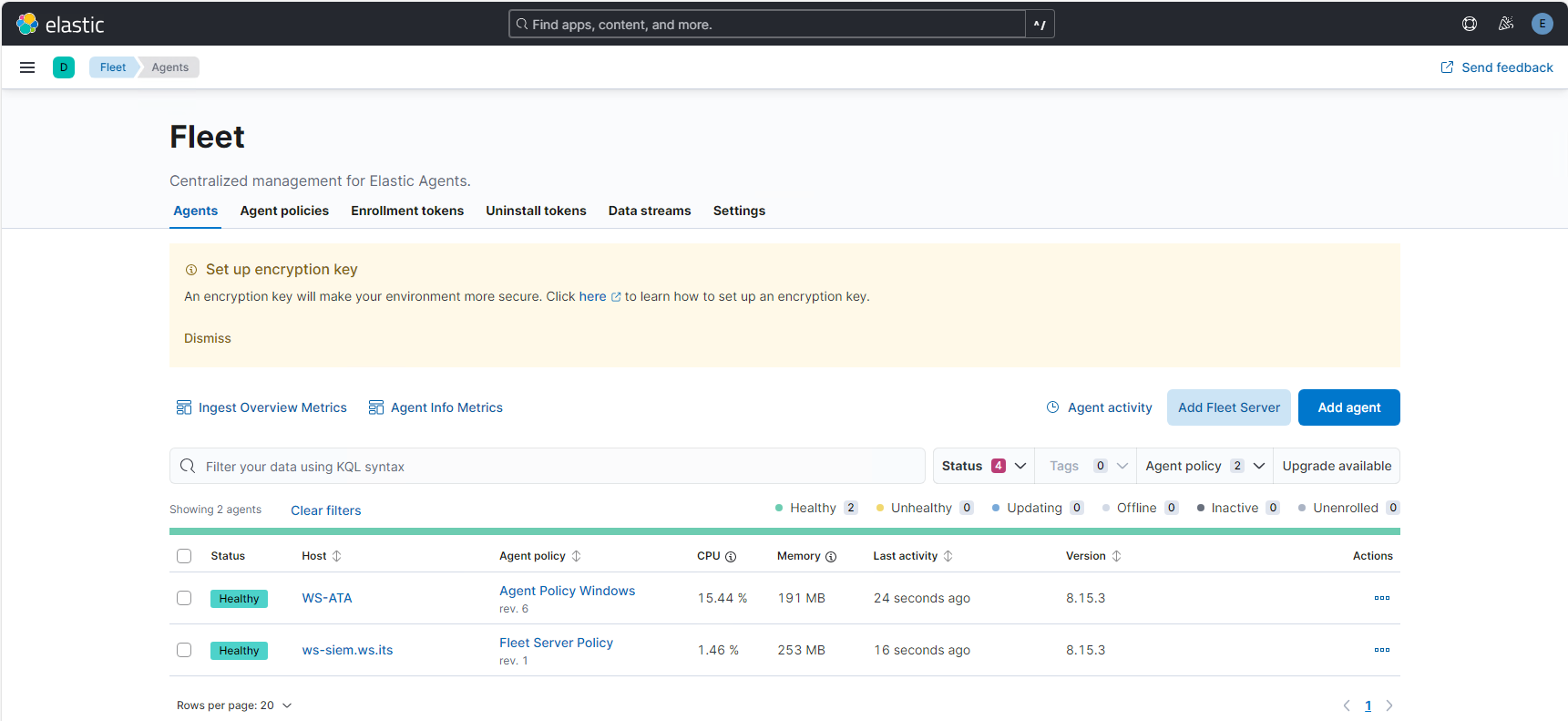Click the Unhealthy 0 status count

(924, 508)
